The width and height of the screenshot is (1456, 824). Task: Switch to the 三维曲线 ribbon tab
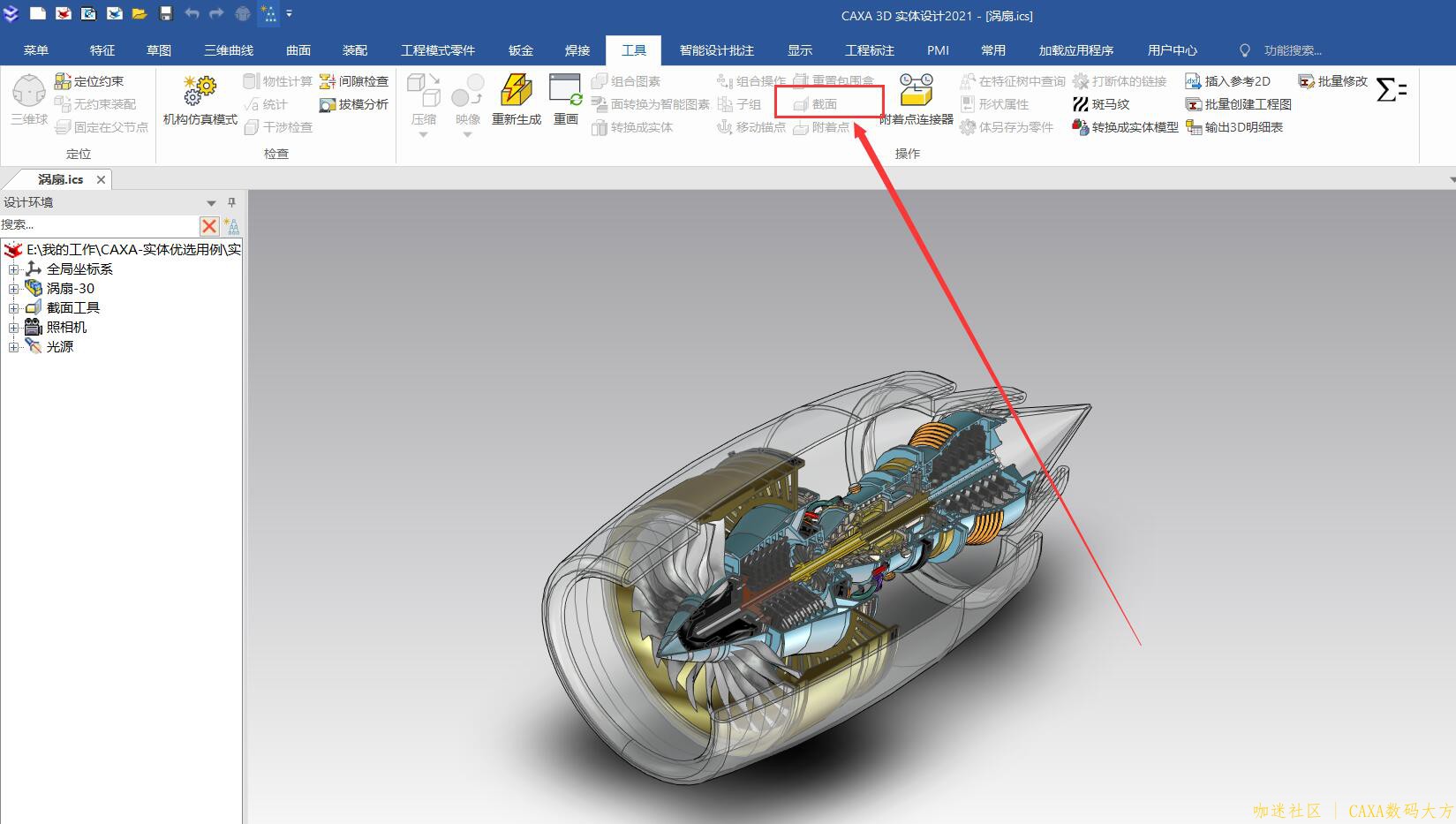[x=229, y=50]
